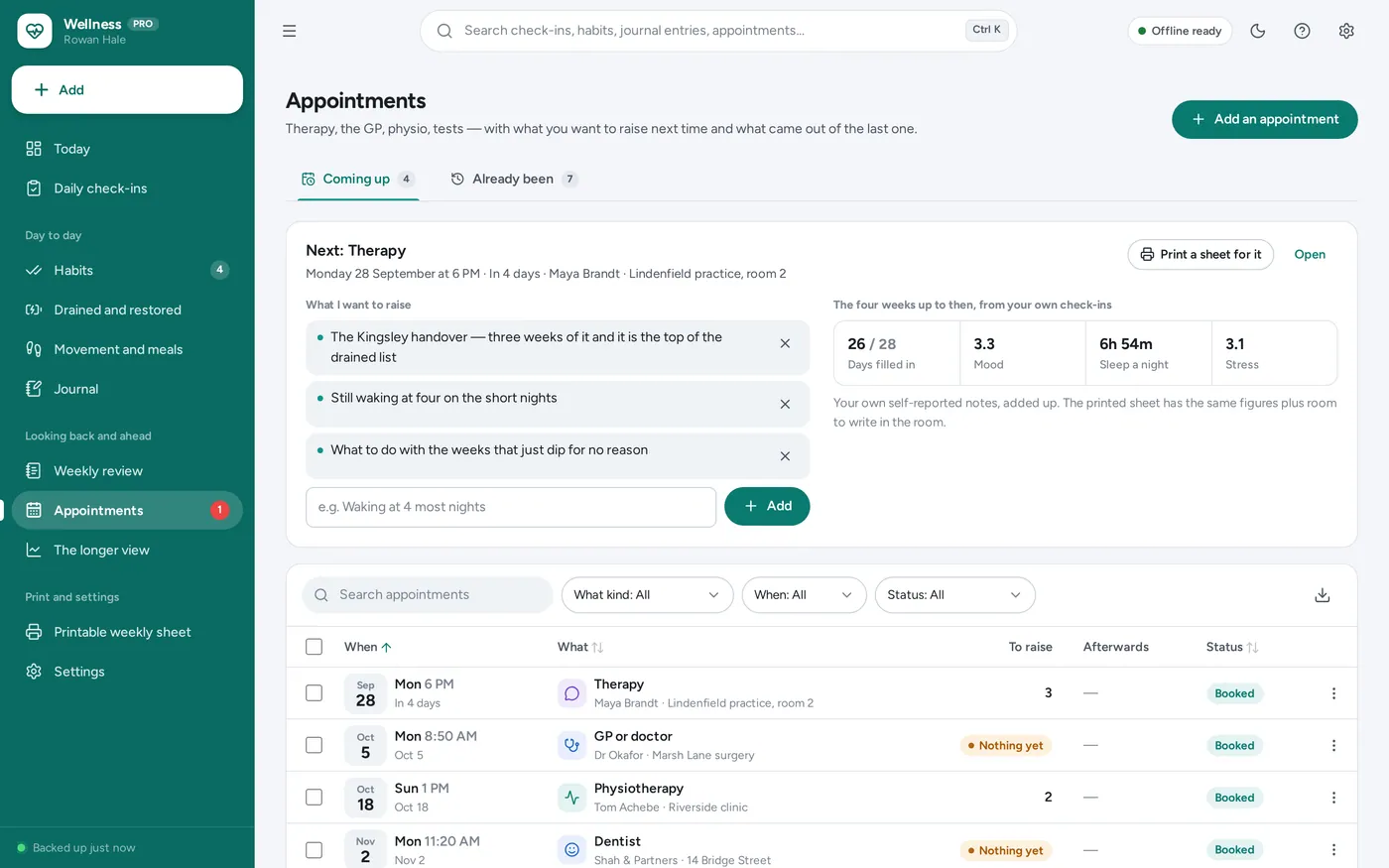Click Print a sheet for it

(x=1200, y=255)
